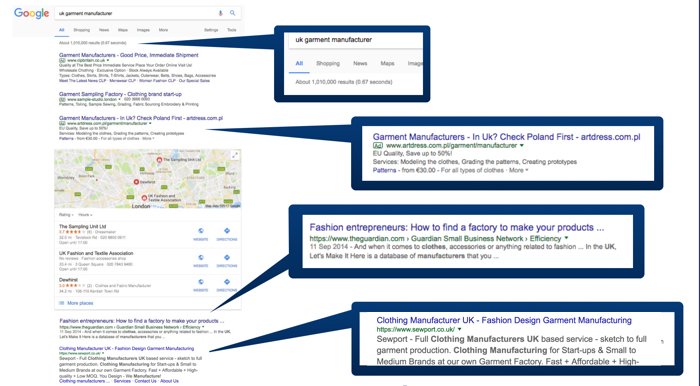Switch to the Maps tab

click(x=123, y=30)
